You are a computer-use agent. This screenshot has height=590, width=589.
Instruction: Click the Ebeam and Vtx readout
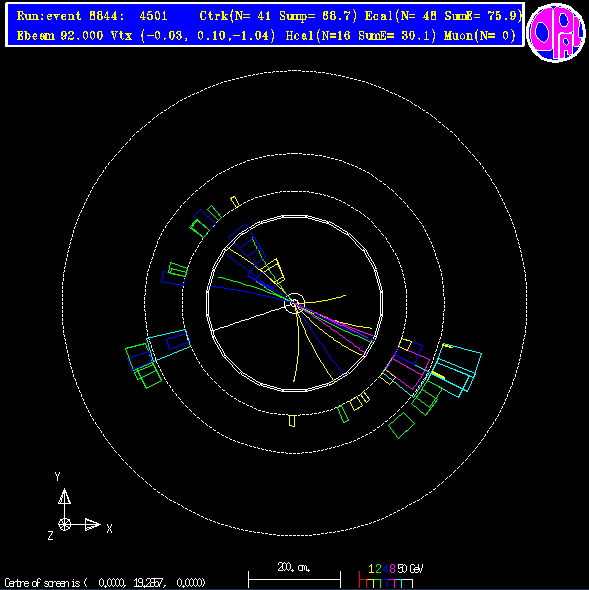[146, 36]
